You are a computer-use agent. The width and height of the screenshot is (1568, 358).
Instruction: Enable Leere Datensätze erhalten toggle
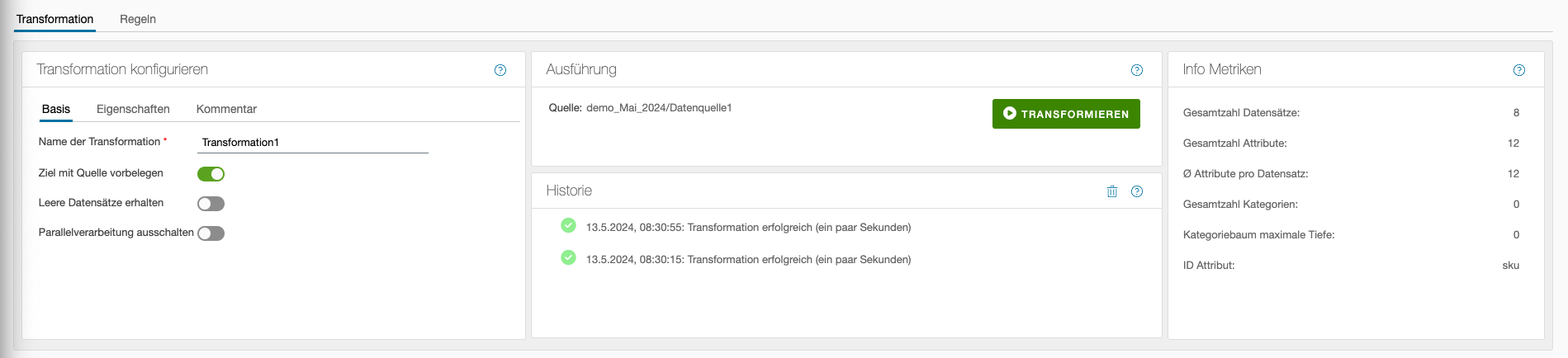(211, 204)
